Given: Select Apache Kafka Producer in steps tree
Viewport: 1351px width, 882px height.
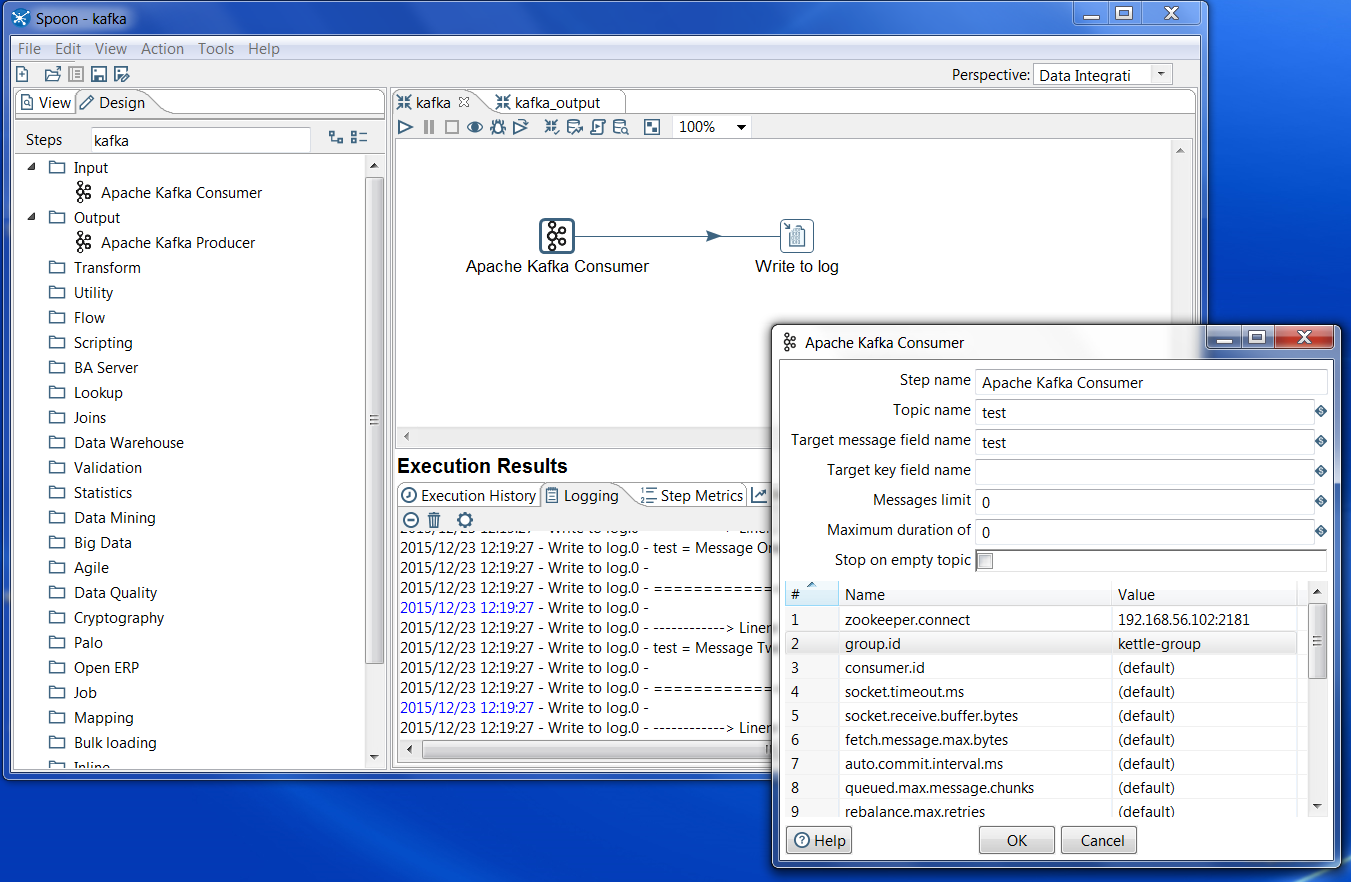Looking at the screenshot, I should 178,242.
